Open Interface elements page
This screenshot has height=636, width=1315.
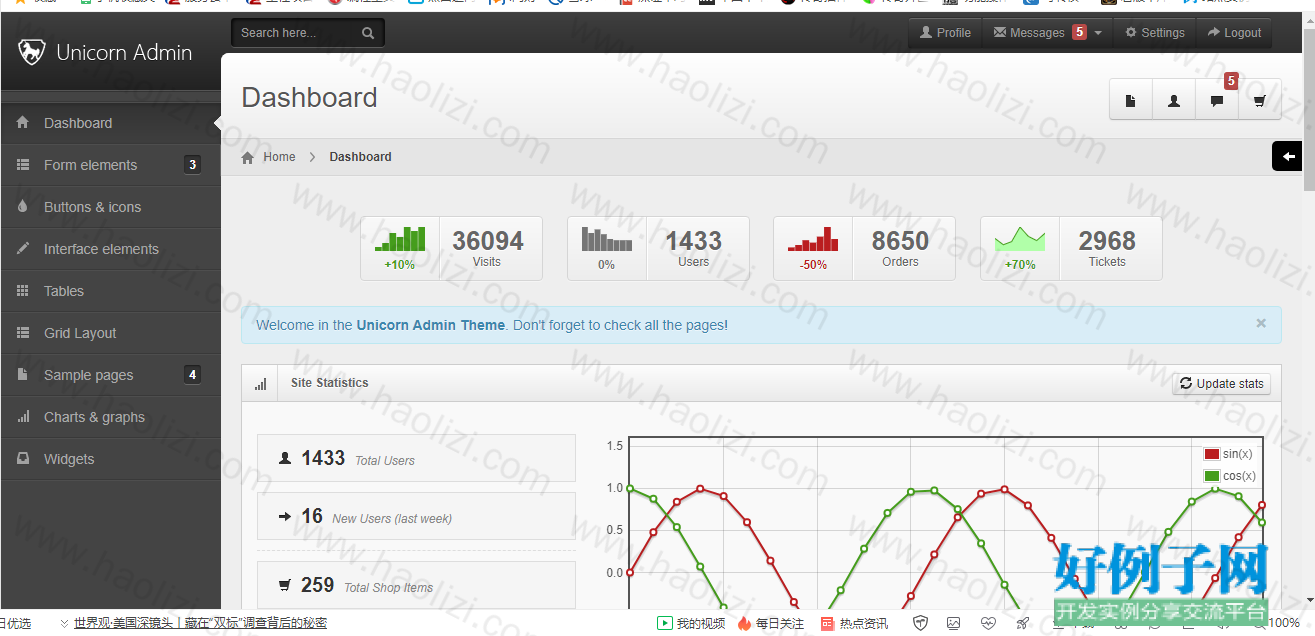[110, 249]
